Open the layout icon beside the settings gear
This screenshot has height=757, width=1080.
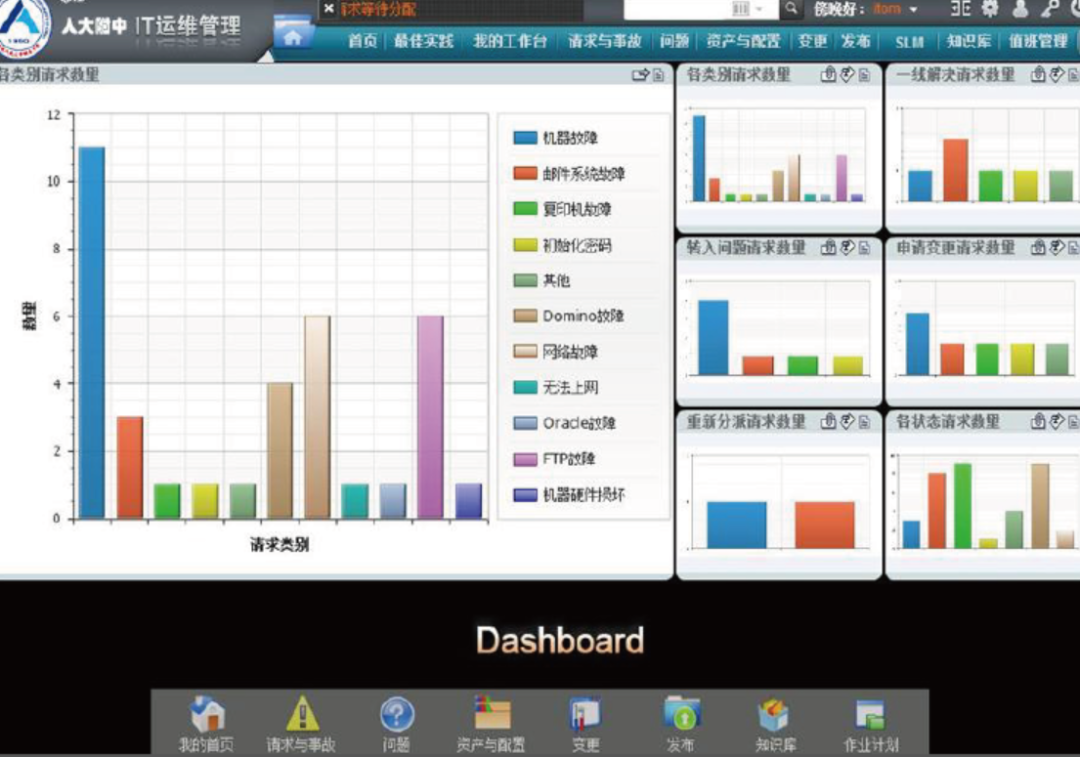[x=961, y=8]
